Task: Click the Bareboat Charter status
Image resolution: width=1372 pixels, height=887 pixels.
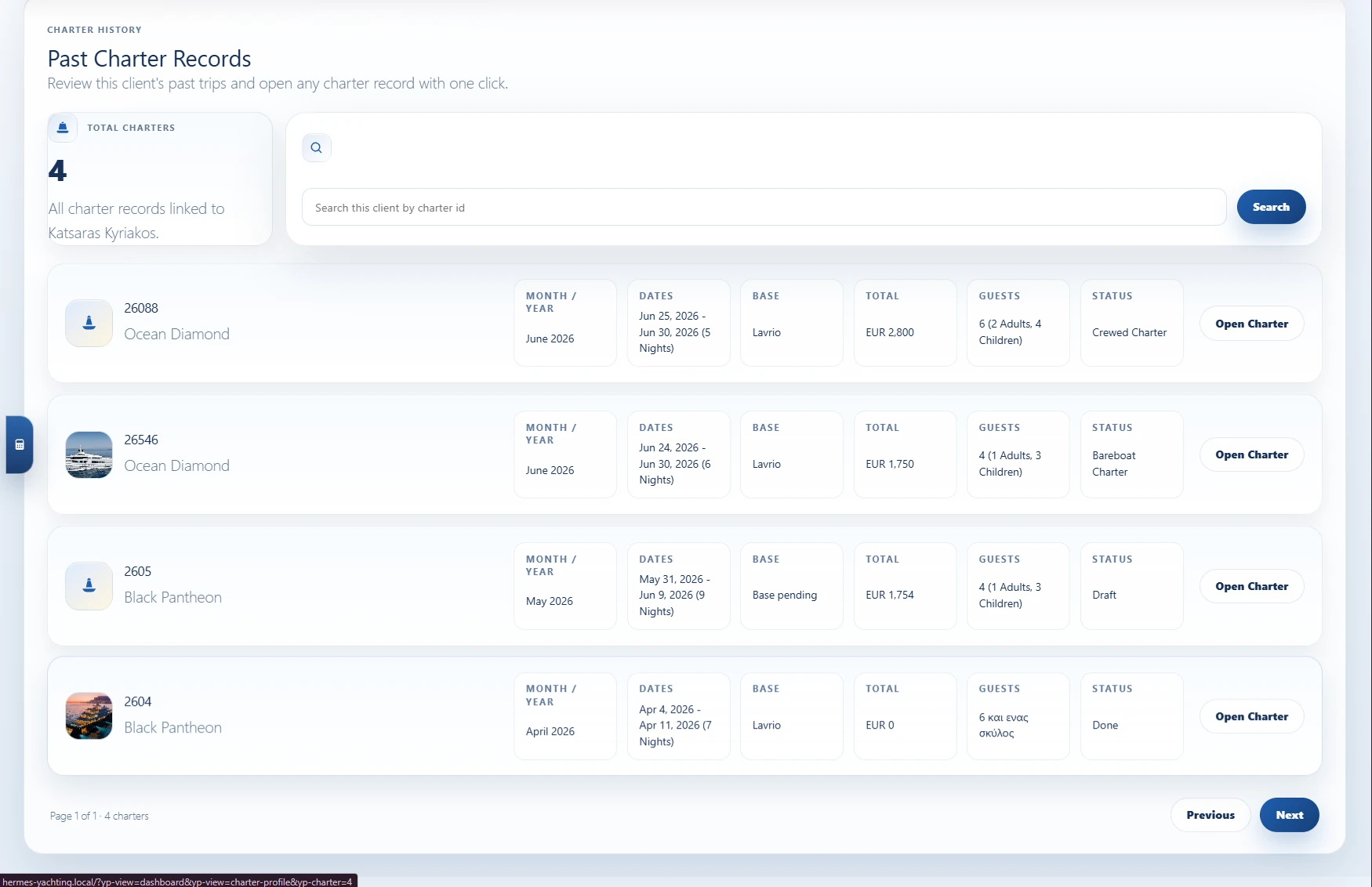Action: (1114, 464)
